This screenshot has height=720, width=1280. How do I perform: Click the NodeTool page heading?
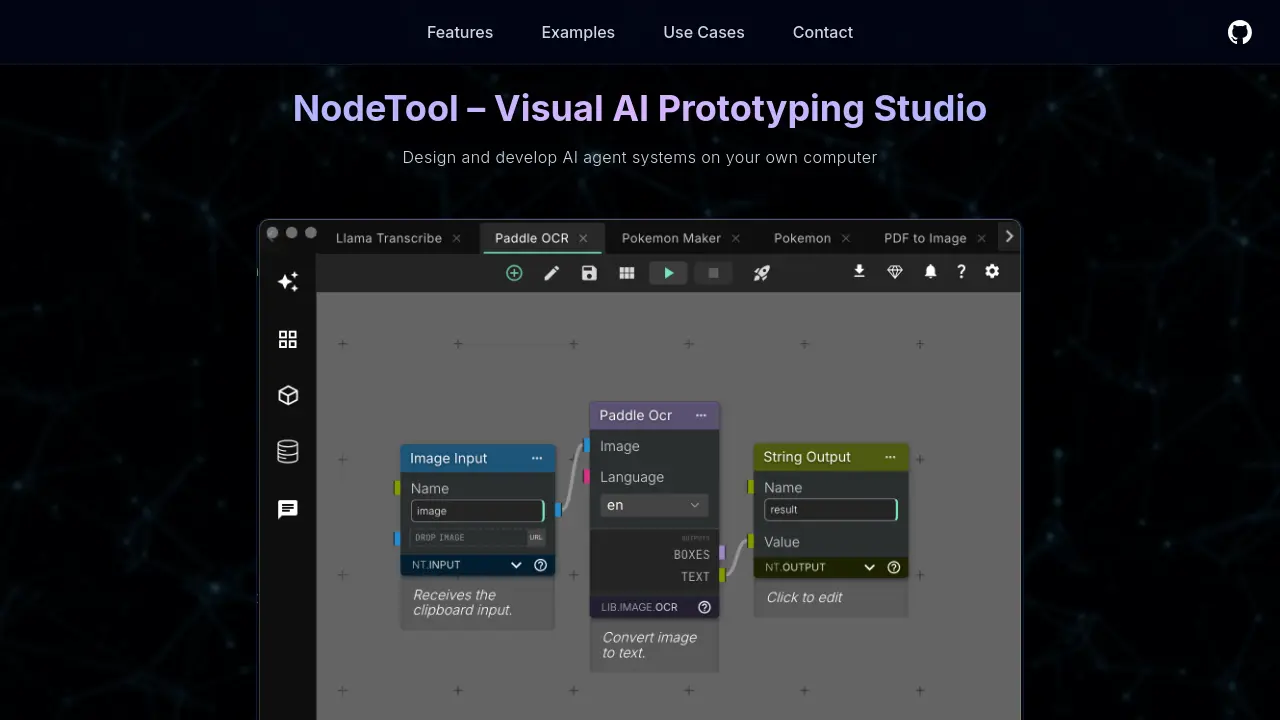coord(640,108)
